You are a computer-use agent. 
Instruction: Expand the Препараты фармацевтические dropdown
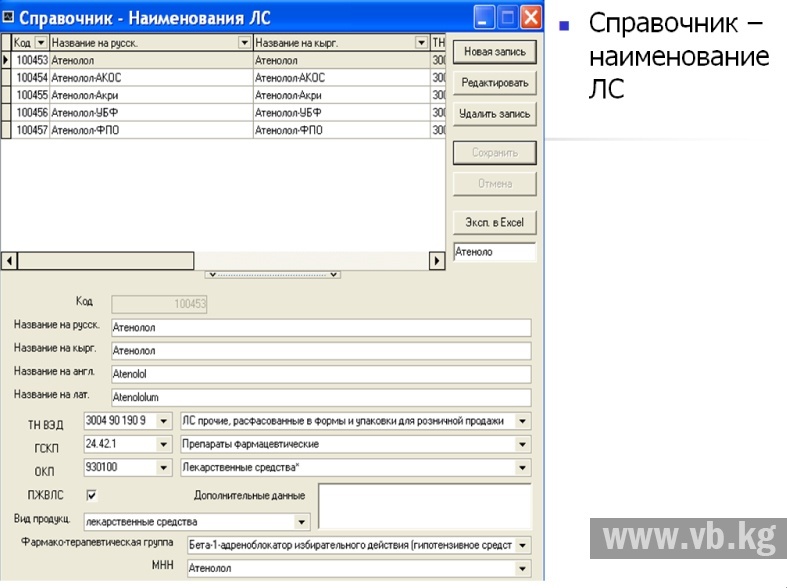pyautogui.click(x=522, y=444)
